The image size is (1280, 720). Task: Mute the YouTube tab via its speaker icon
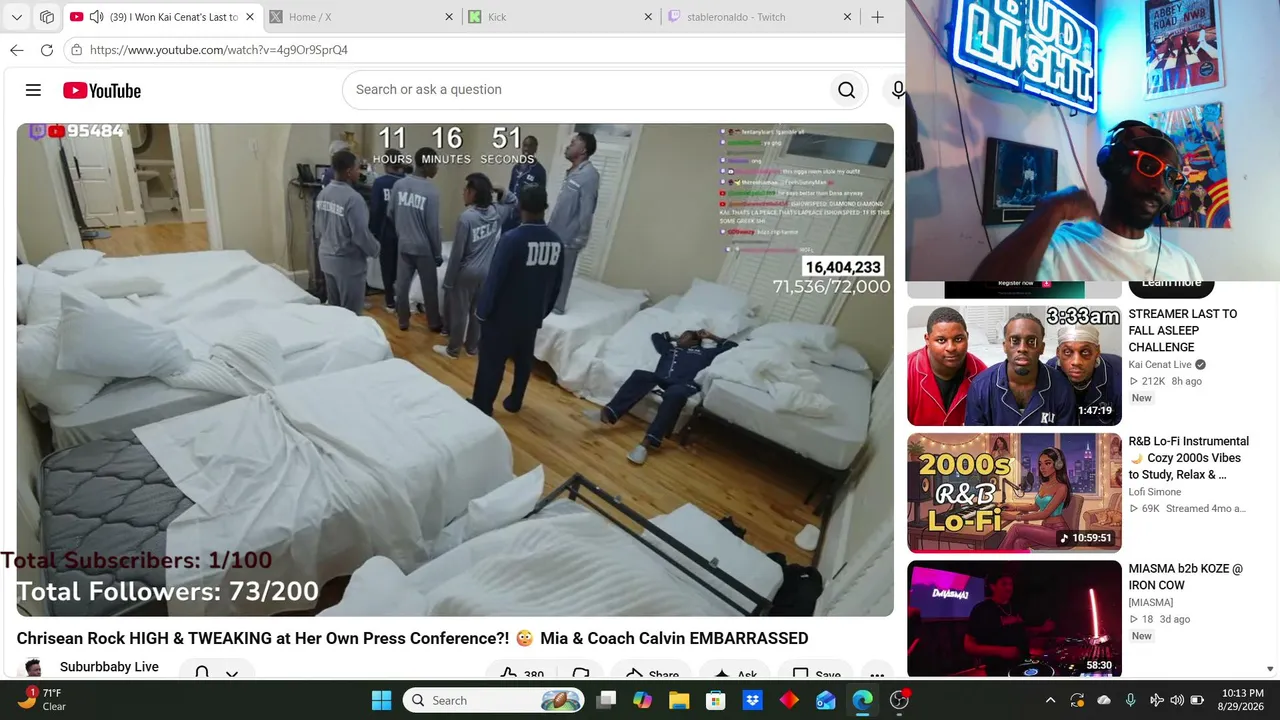[x=96, y=17]
